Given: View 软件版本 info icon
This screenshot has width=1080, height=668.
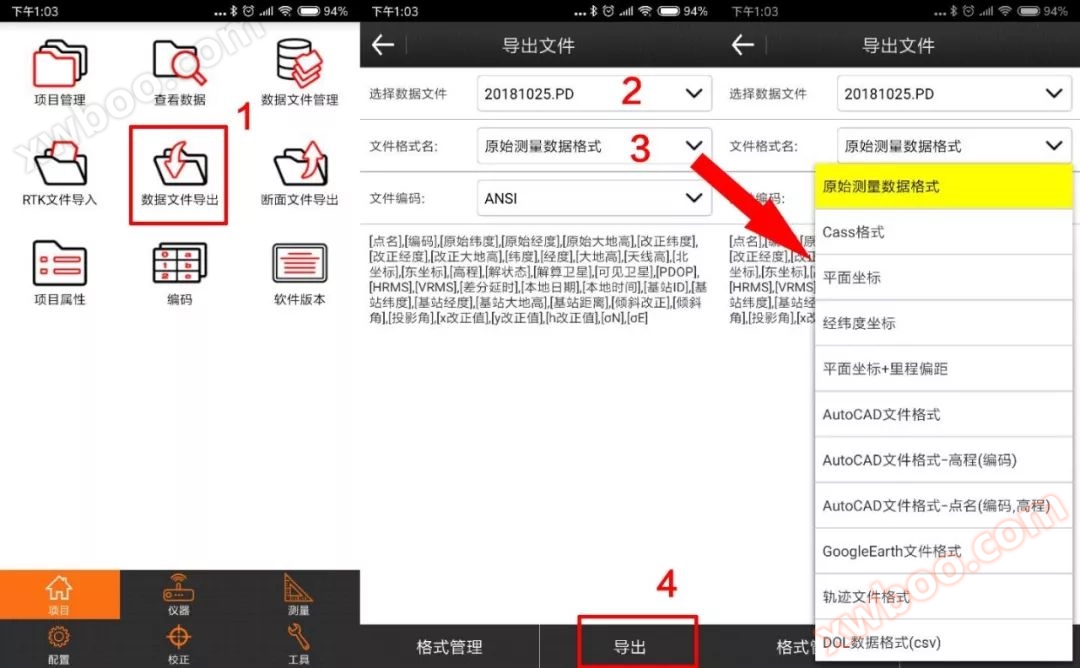Looking at the screenshot, I should pos(299,266).
